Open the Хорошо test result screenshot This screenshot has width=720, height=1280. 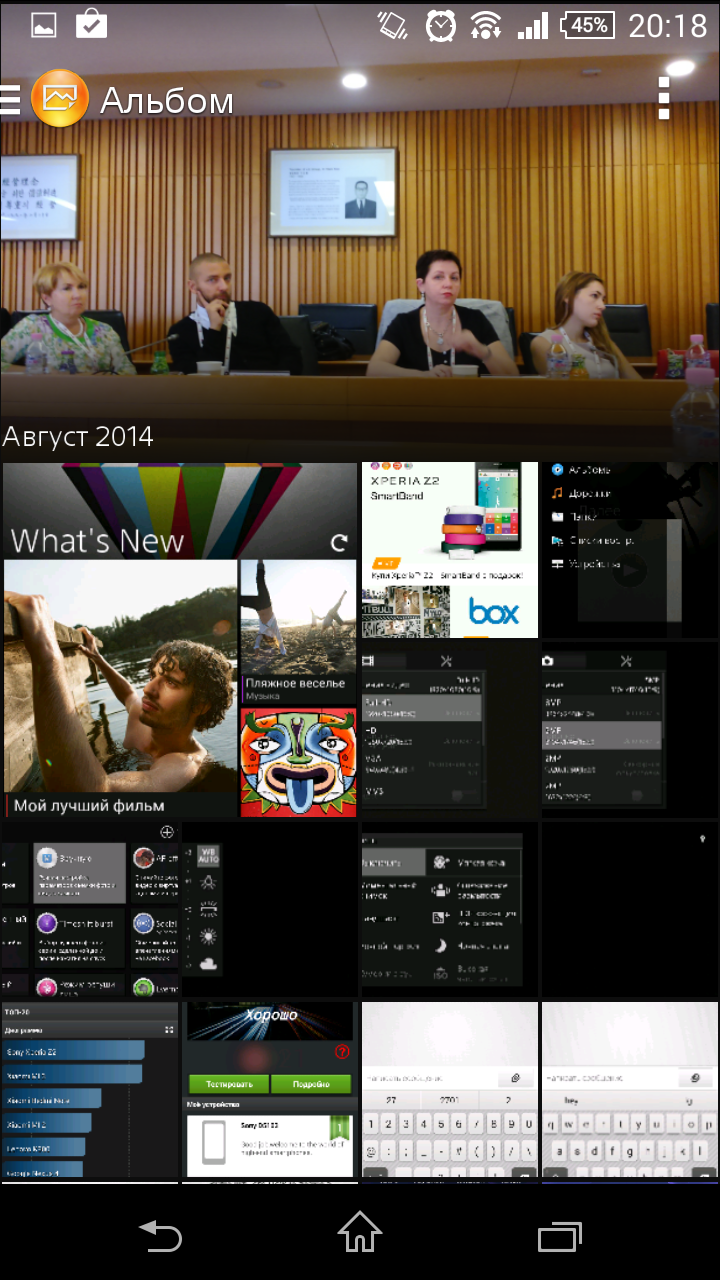(270, 1090)
